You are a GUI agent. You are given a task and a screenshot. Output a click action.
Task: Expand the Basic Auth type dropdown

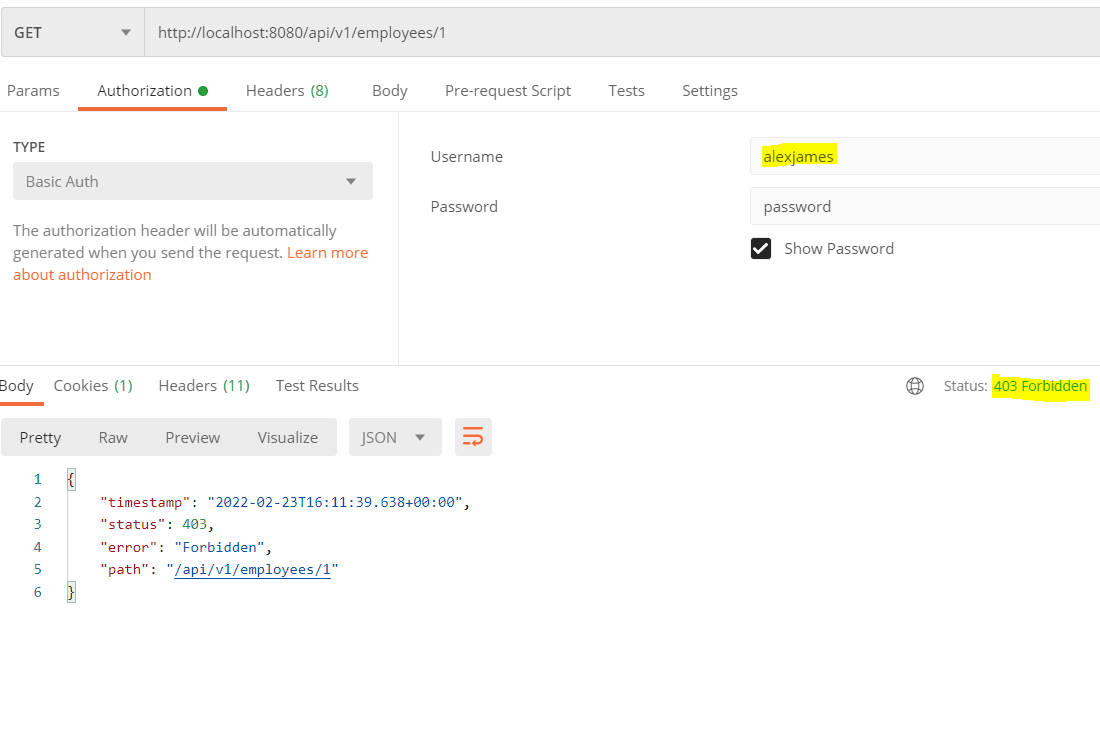(x=192, y=181)
